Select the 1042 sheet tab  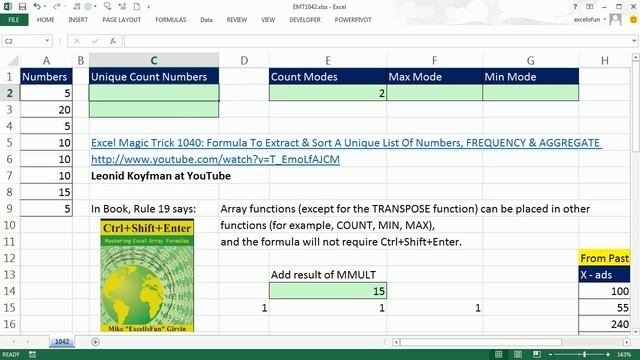[x=62, y=342]
